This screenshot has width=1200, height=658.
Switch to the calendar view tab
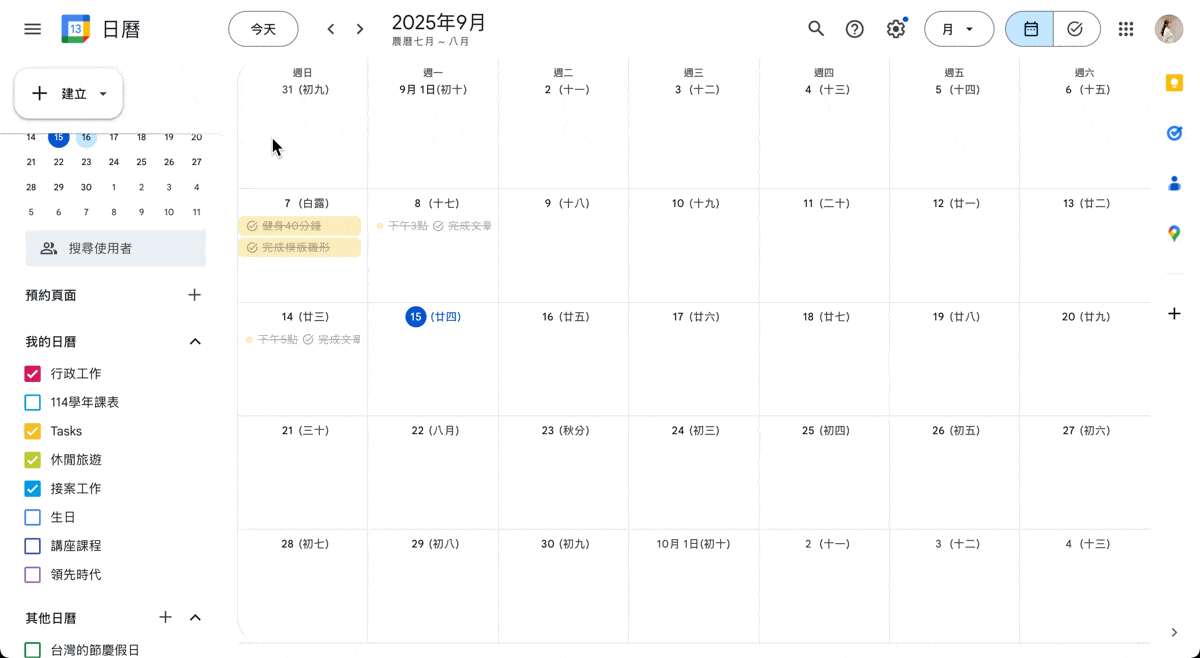pos(1030,29)
